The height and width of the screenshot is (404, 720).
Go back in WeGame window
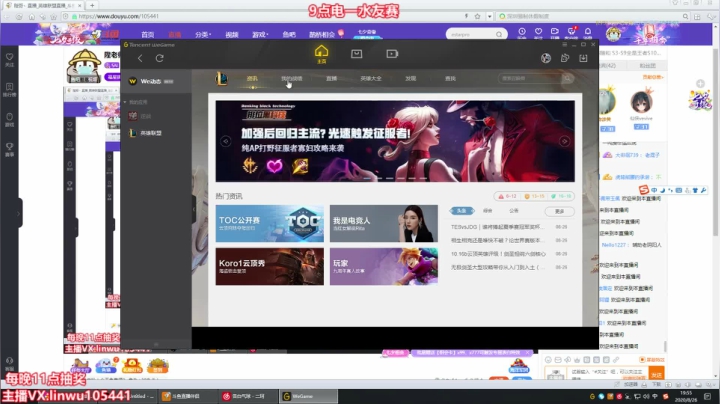(140, 58)
